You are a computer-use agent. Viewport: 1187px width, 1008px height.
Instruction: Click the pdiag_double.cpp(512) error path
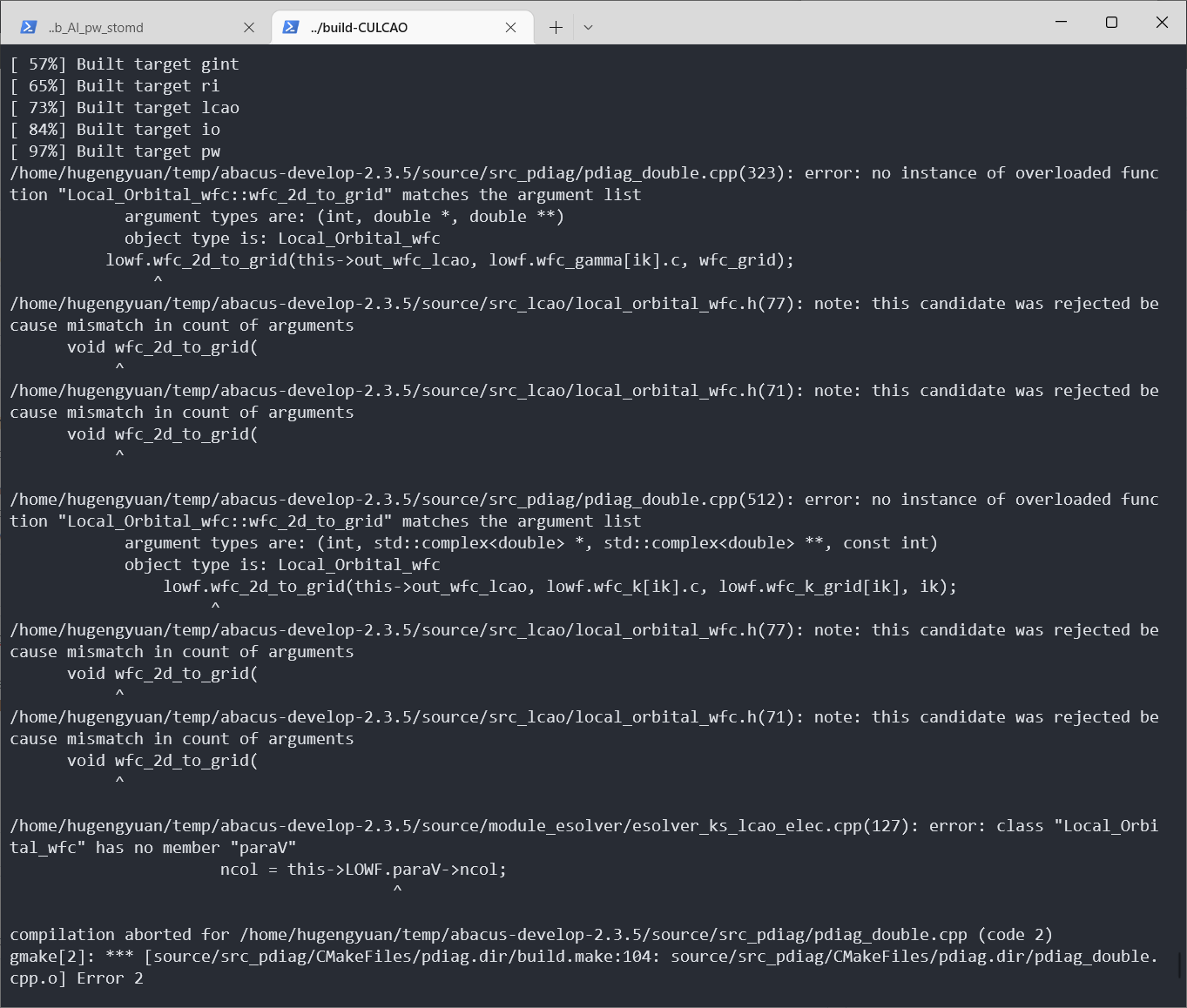pos(401,499)
